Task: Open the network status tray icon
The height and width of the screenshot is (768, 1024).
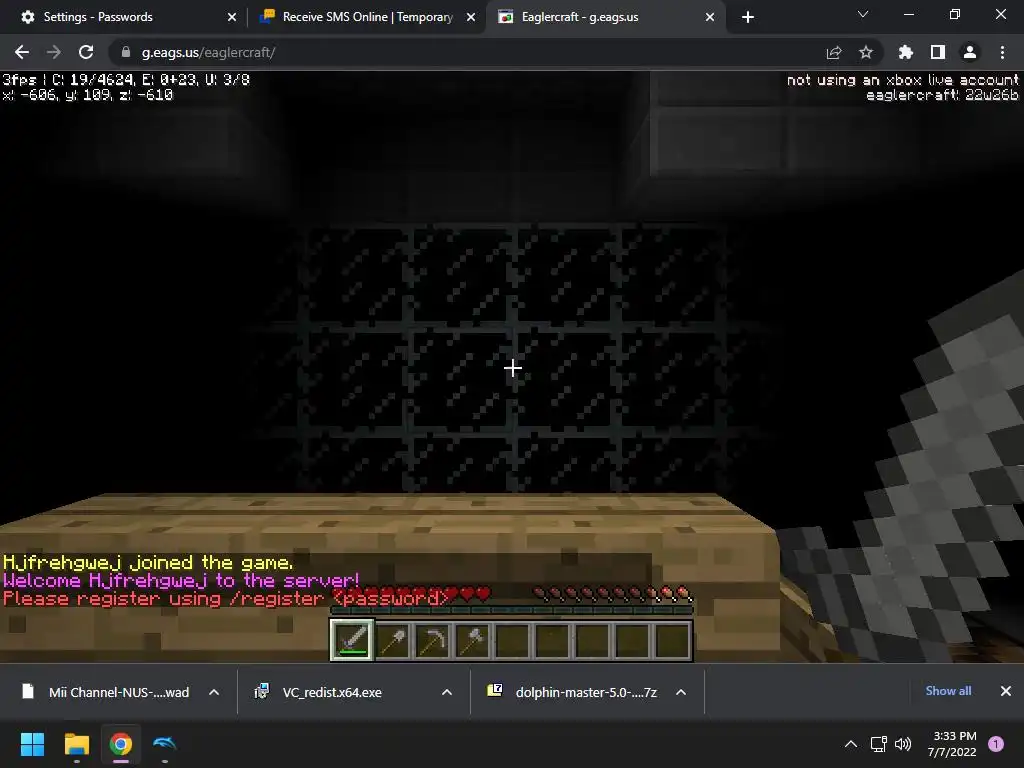Action: [x=878, y=744]
